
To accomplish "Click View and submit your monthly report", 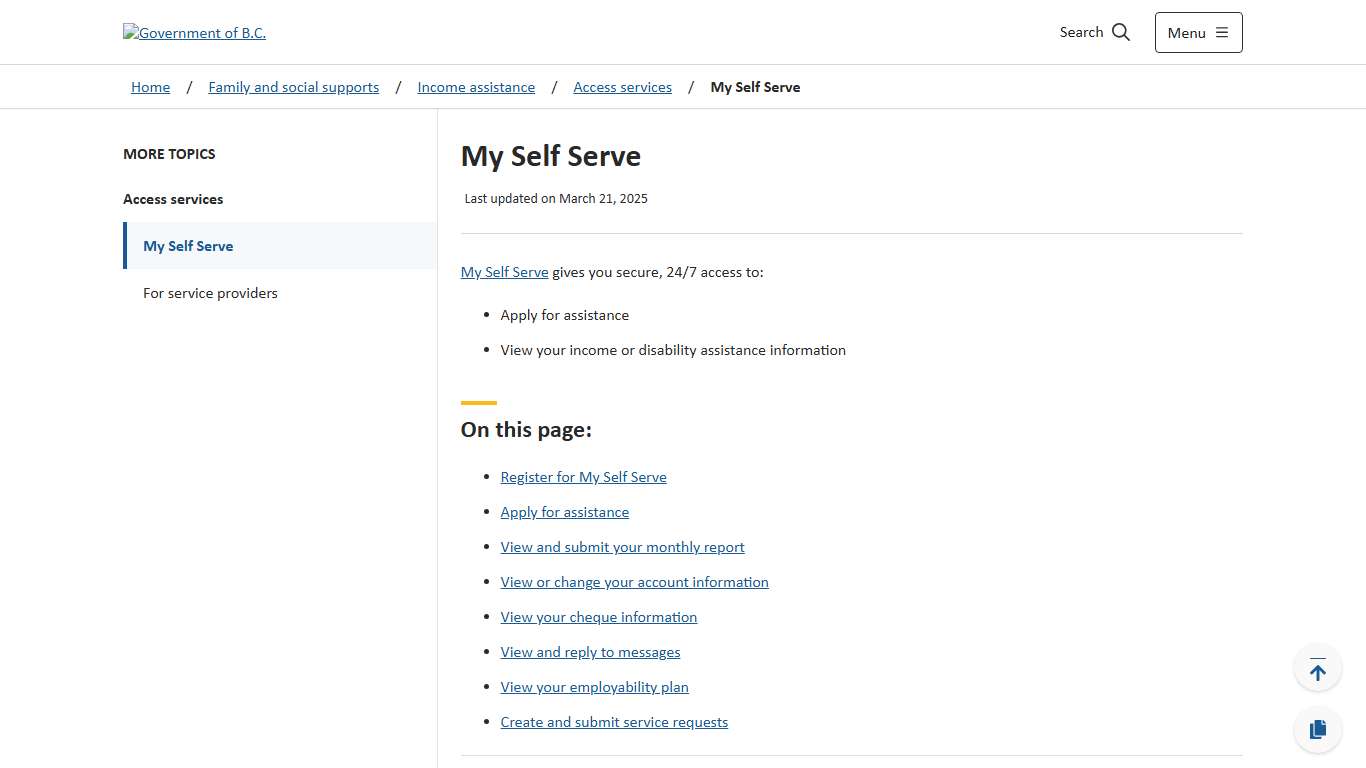I will [x=622, y=547].
